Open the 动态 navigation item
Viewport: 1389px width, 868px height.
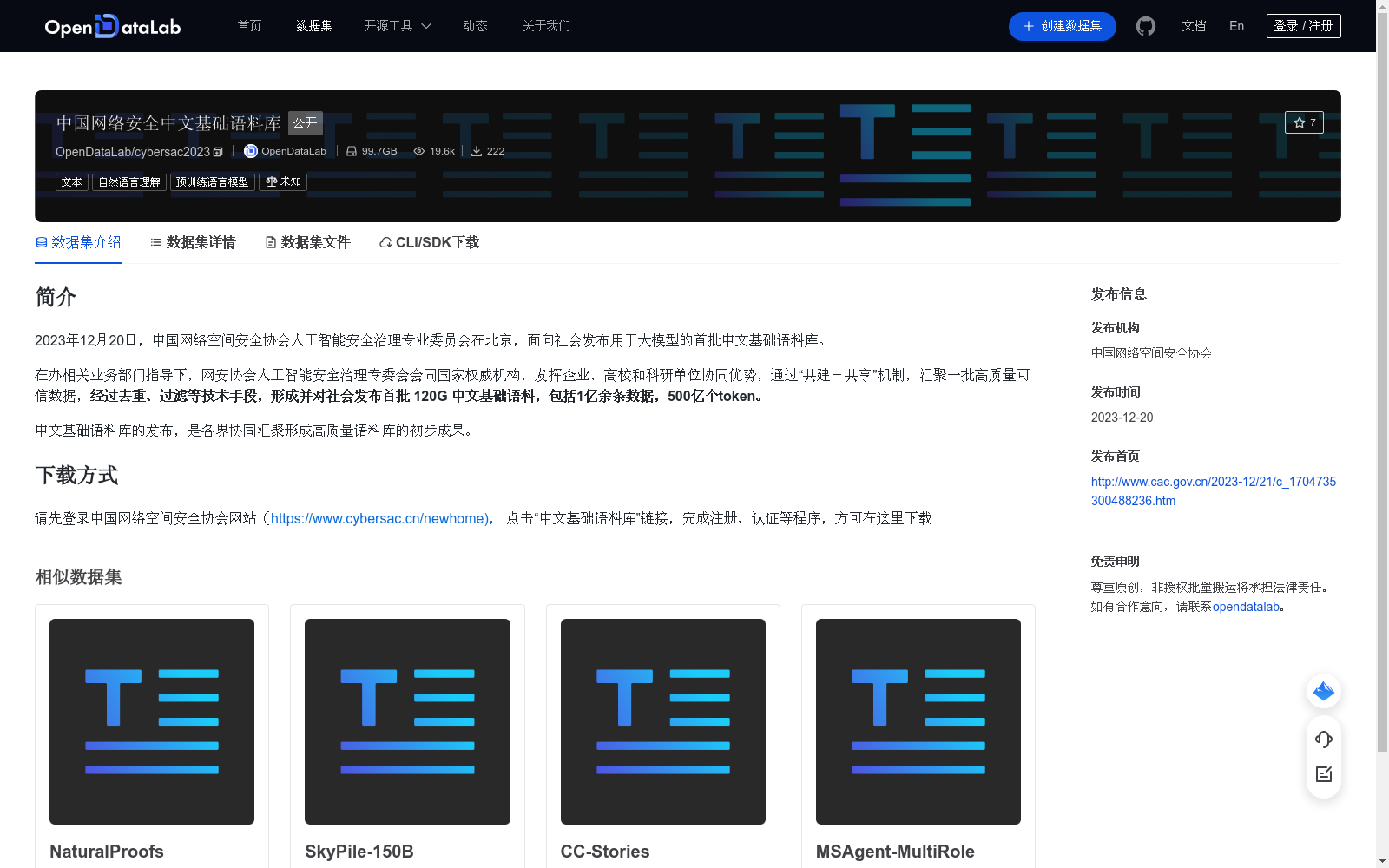pyautogui.click(x=475, y=26)
